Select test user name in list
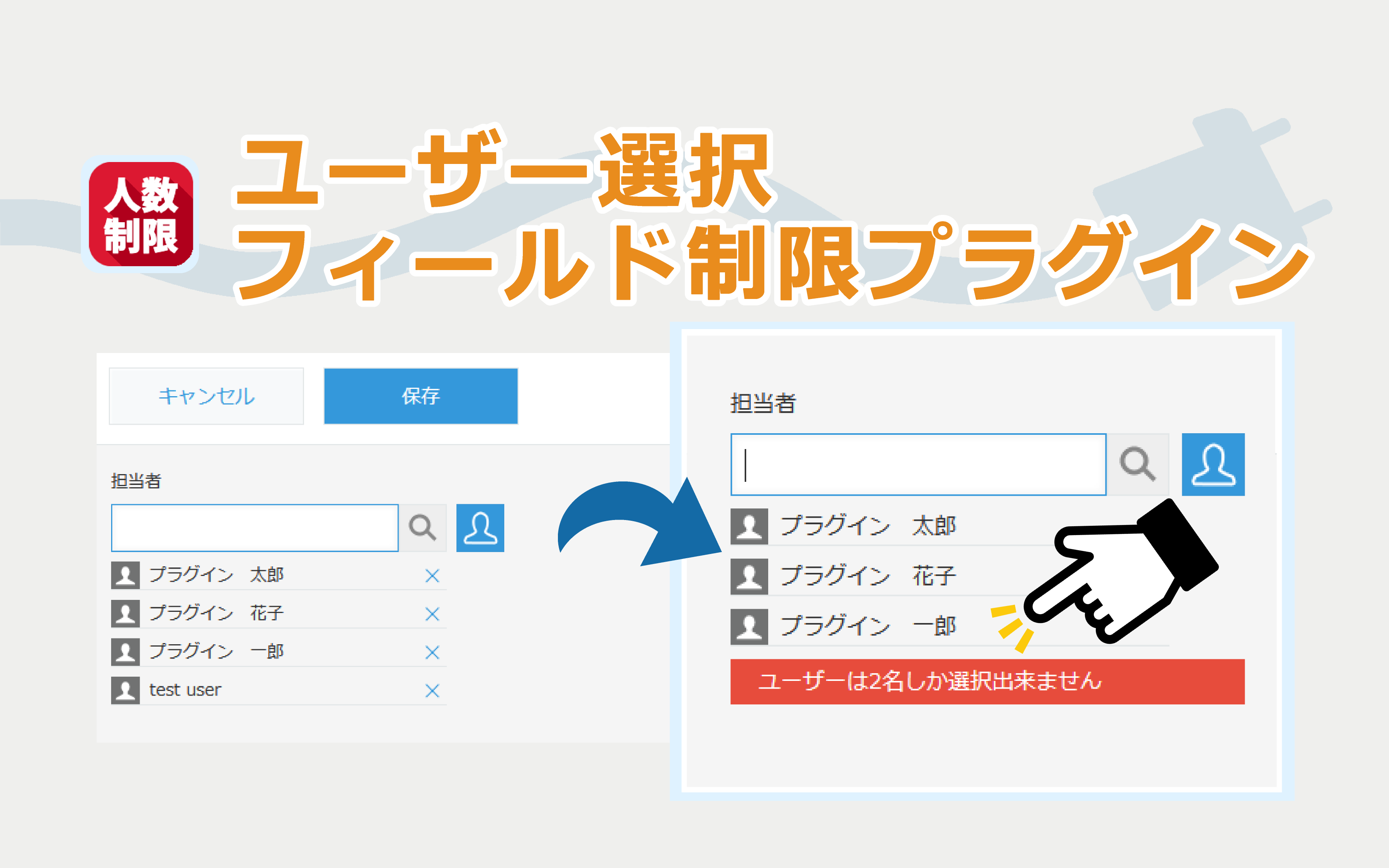1389x868 pixels. click(x=185, y=689)
